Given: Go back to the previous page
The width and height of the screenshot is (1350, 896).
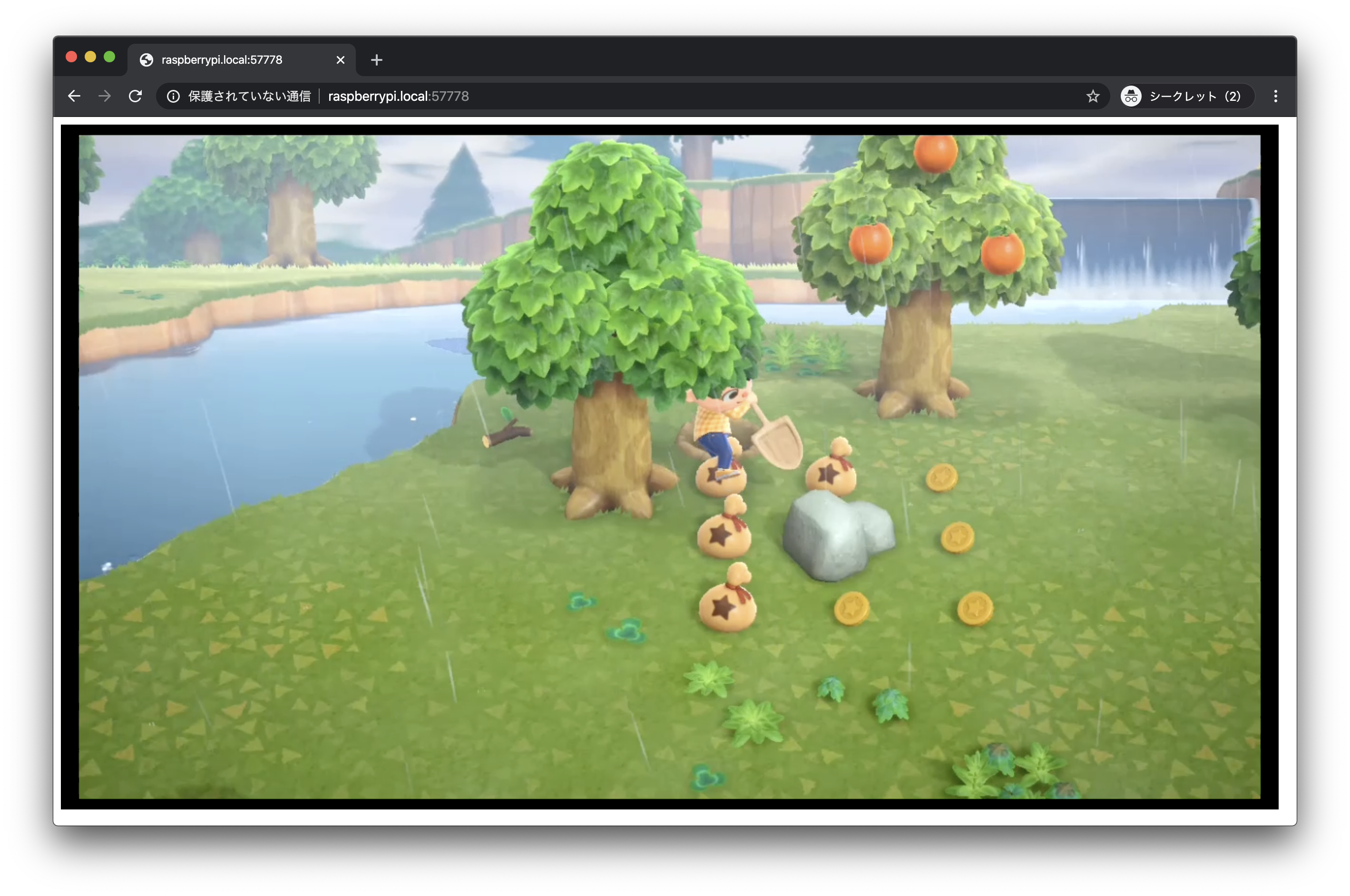Looking at the screenshot, I should click(x=74, y=96).
